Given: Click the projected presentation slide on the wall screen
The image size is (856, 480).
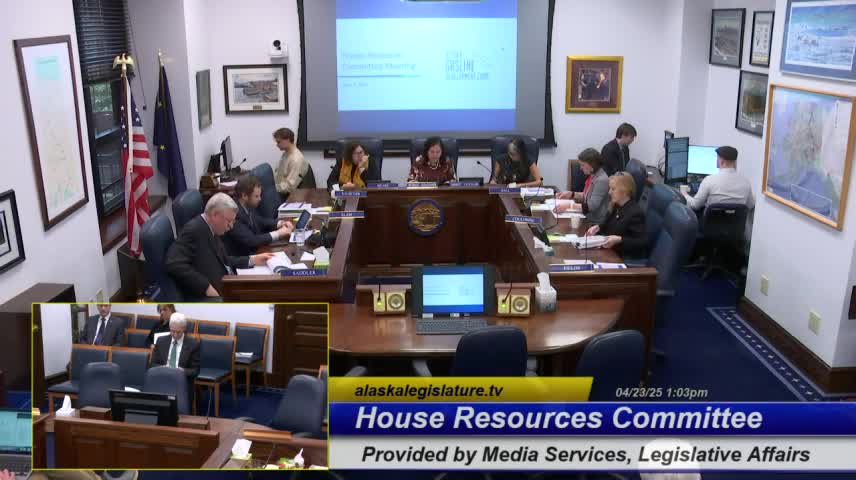Looking at the screenshot, I should tap(426, 64).
